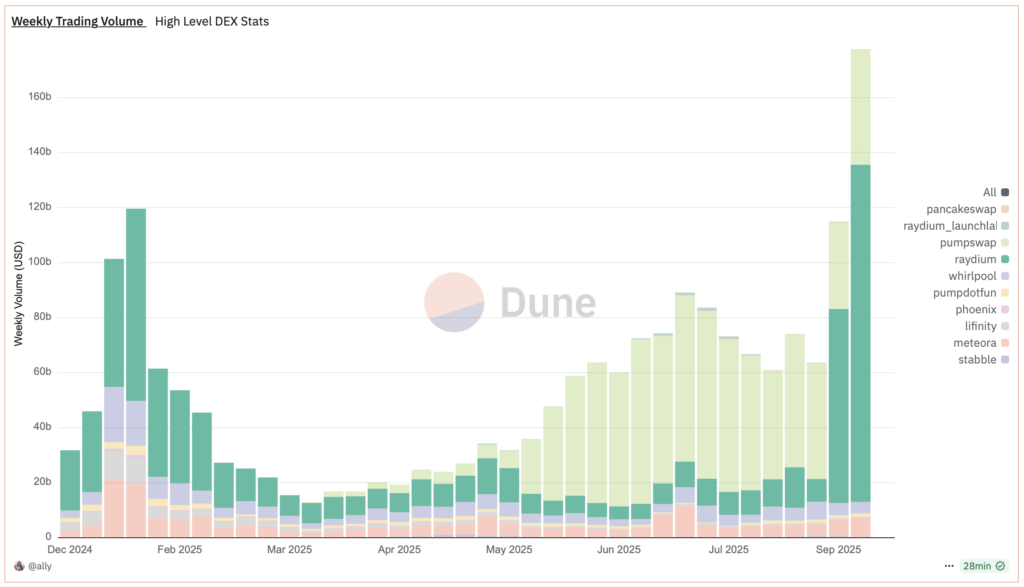Click the Weekly Volume (USD) axis title
The height and width of the screenshot is (587, 1024).
tap(18, 294)
